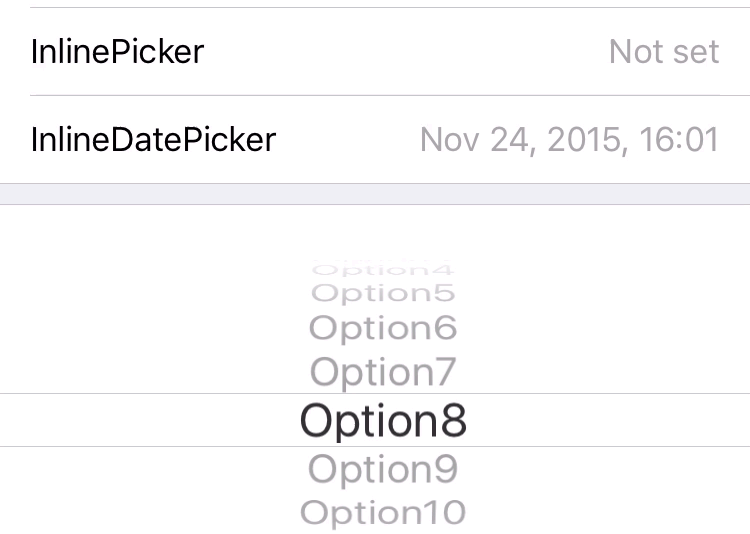Select Option7 above the highlighted row
This screenshot has width=750, height=534.
click(x=383, y=372)
